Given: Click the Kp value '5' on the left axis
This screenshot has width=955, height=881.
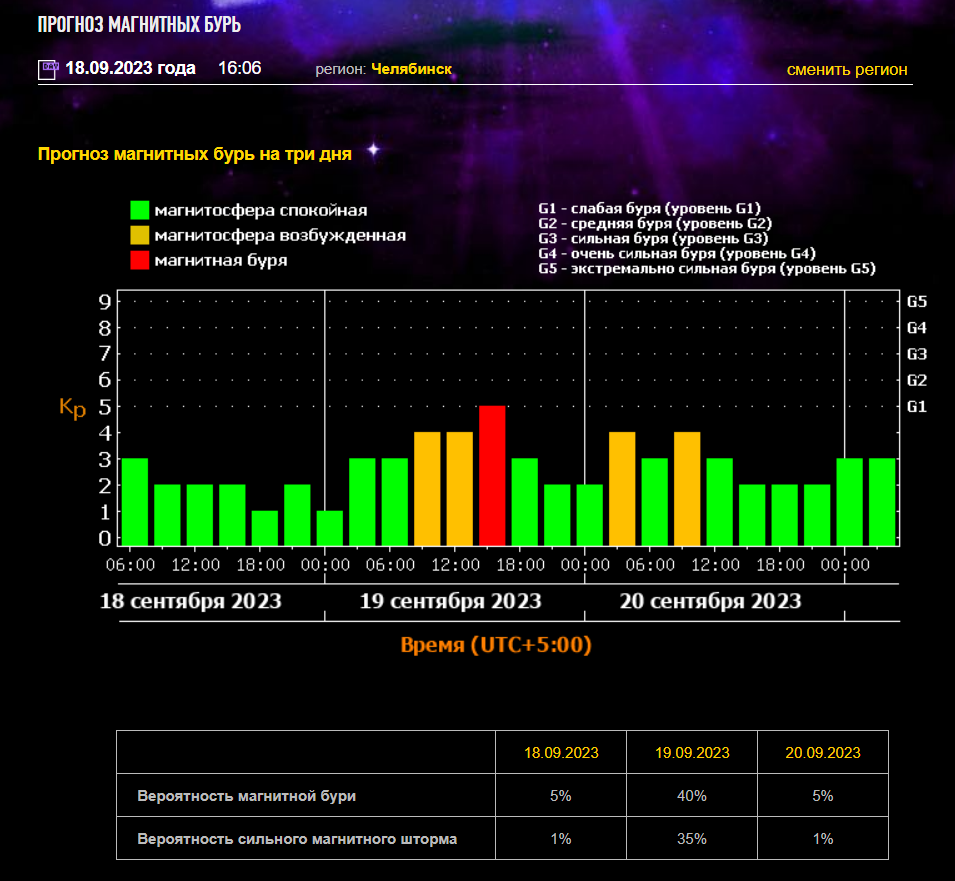Looking at the screenshot, I should click(x=105, y=407).
